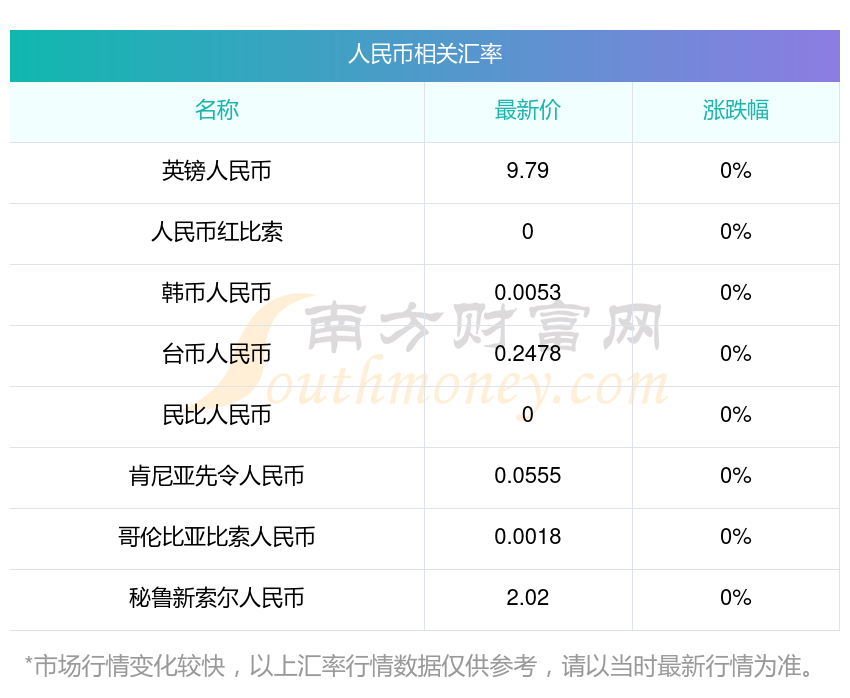The width and height of the screenshot is (850, 698).
Task: Click the 0.2478 price value
Action: point(527,354)
